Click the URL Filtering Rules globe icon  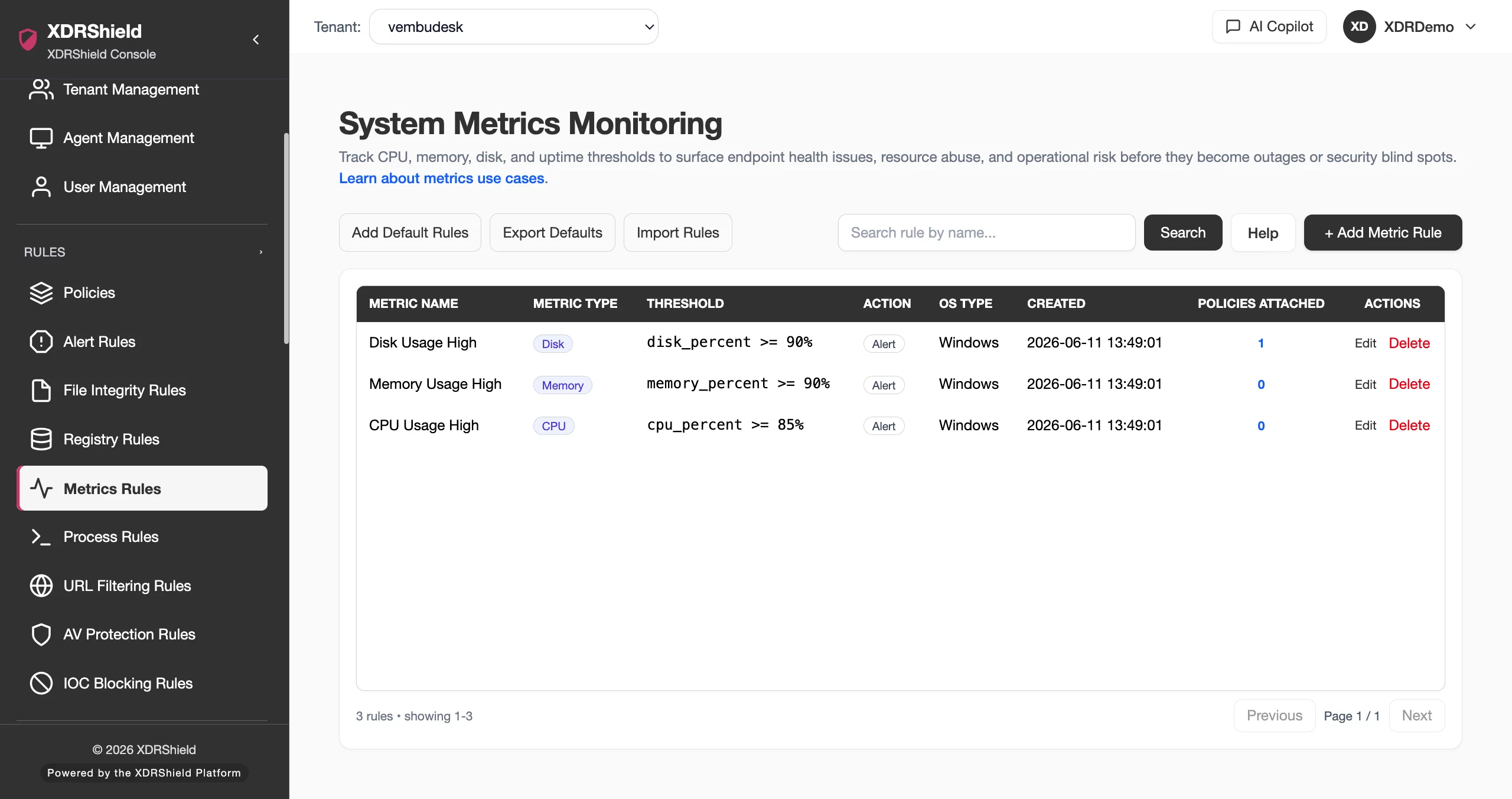41,586
